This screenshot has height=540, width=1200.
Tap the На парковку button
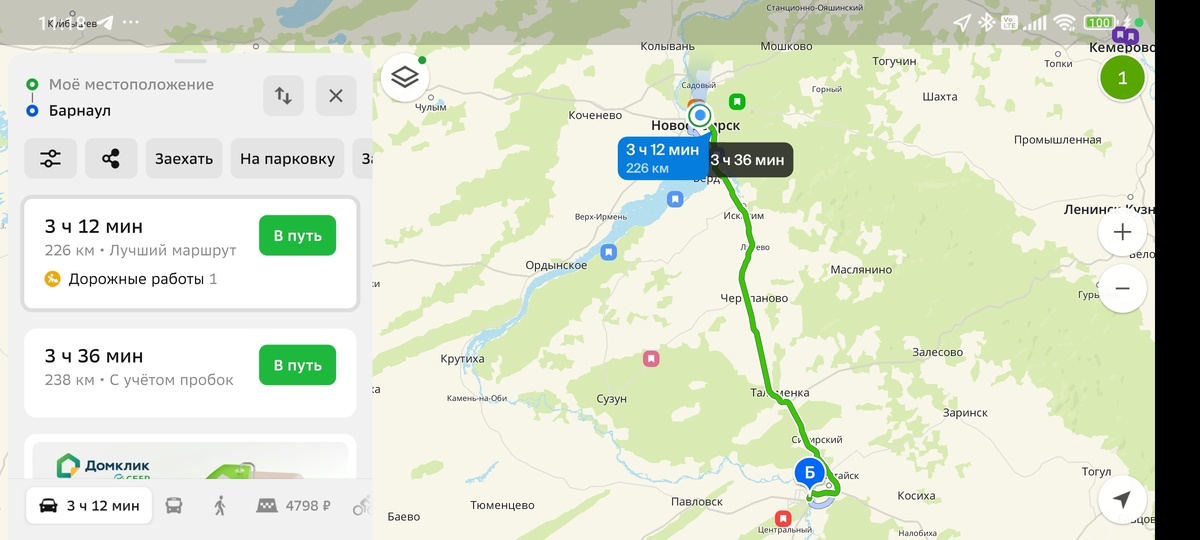click(x=287, y=158)
